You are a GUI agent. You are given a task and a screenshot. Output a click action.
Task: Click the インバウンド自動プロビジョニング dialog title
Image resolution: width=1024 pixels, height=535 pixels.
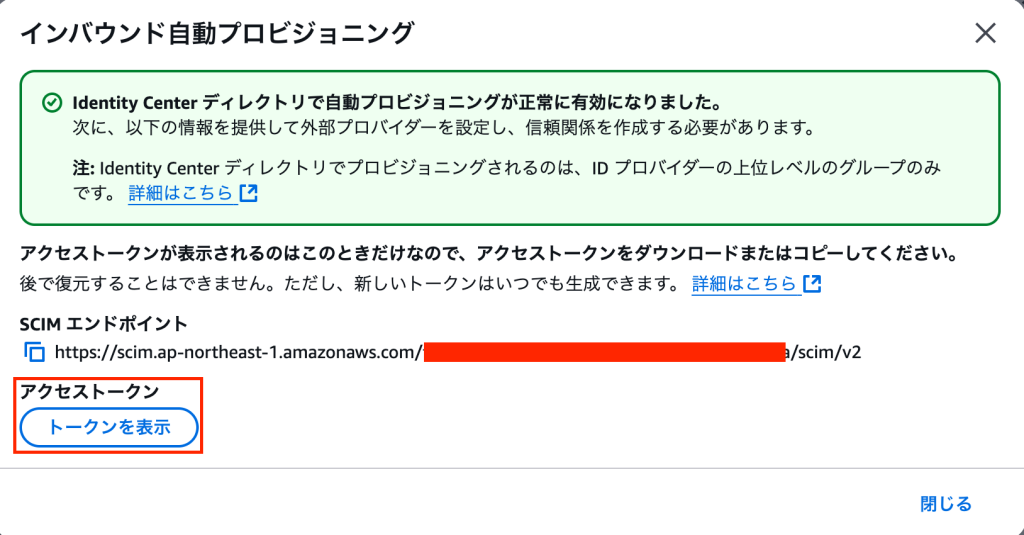tap(216, 33)
